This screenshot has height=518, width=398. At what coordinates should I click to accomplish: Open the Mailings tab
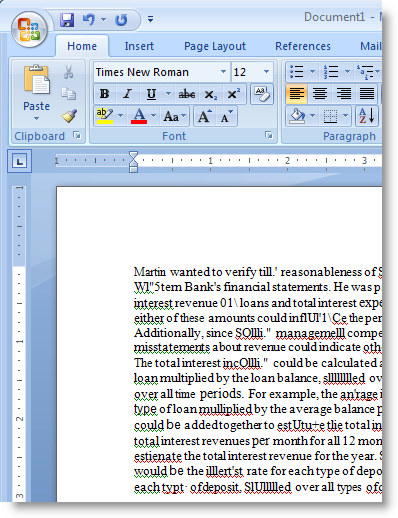(x=371, y=46)
